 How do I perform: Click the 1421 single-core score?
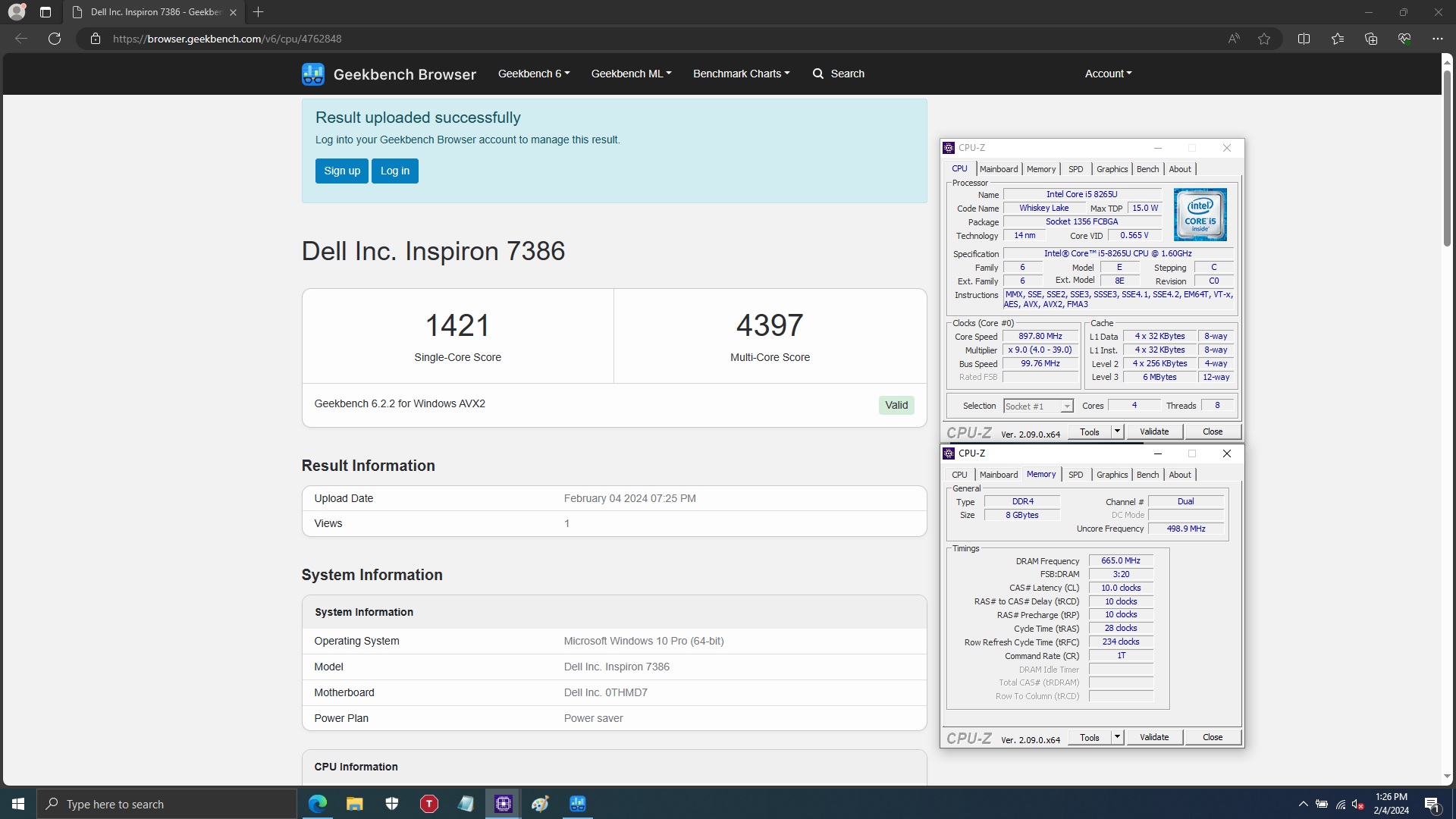pyautogui.click(x=457, y=325)
